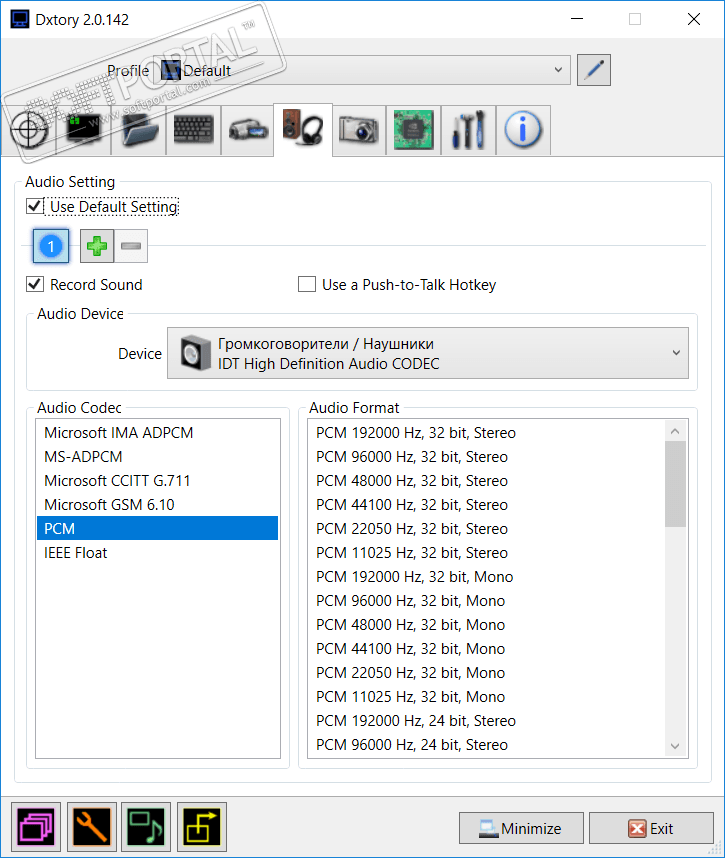This screenshot has width=725, height=858.
Task: Expand the audio Device dropdown
Action: [x=427, y=353]
